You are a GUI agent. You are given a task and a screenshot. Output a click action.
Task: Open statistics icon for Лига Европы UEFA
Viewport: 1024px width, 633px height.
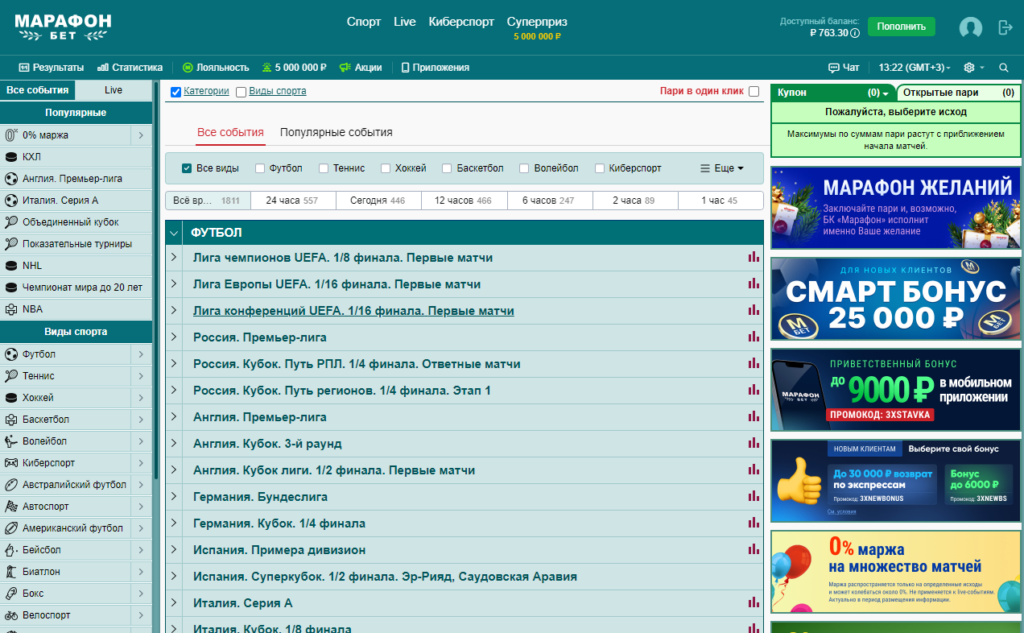pos(754,284)
